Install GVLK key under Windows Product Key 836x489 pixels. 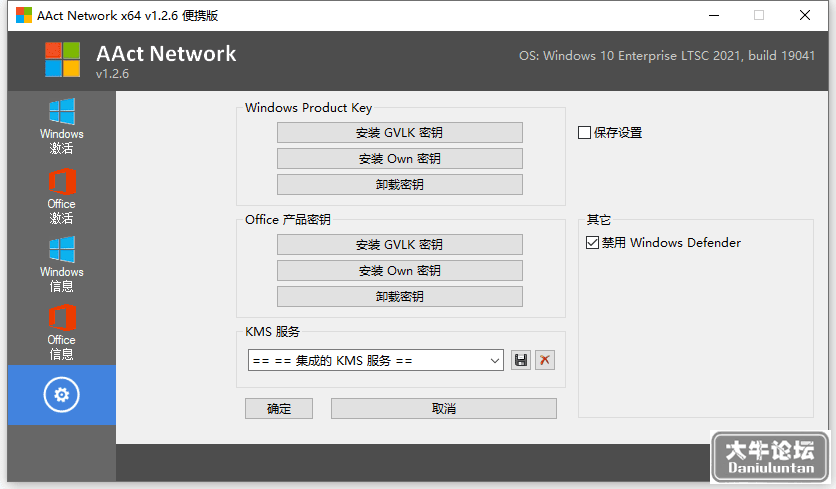(x=400, y=133)
